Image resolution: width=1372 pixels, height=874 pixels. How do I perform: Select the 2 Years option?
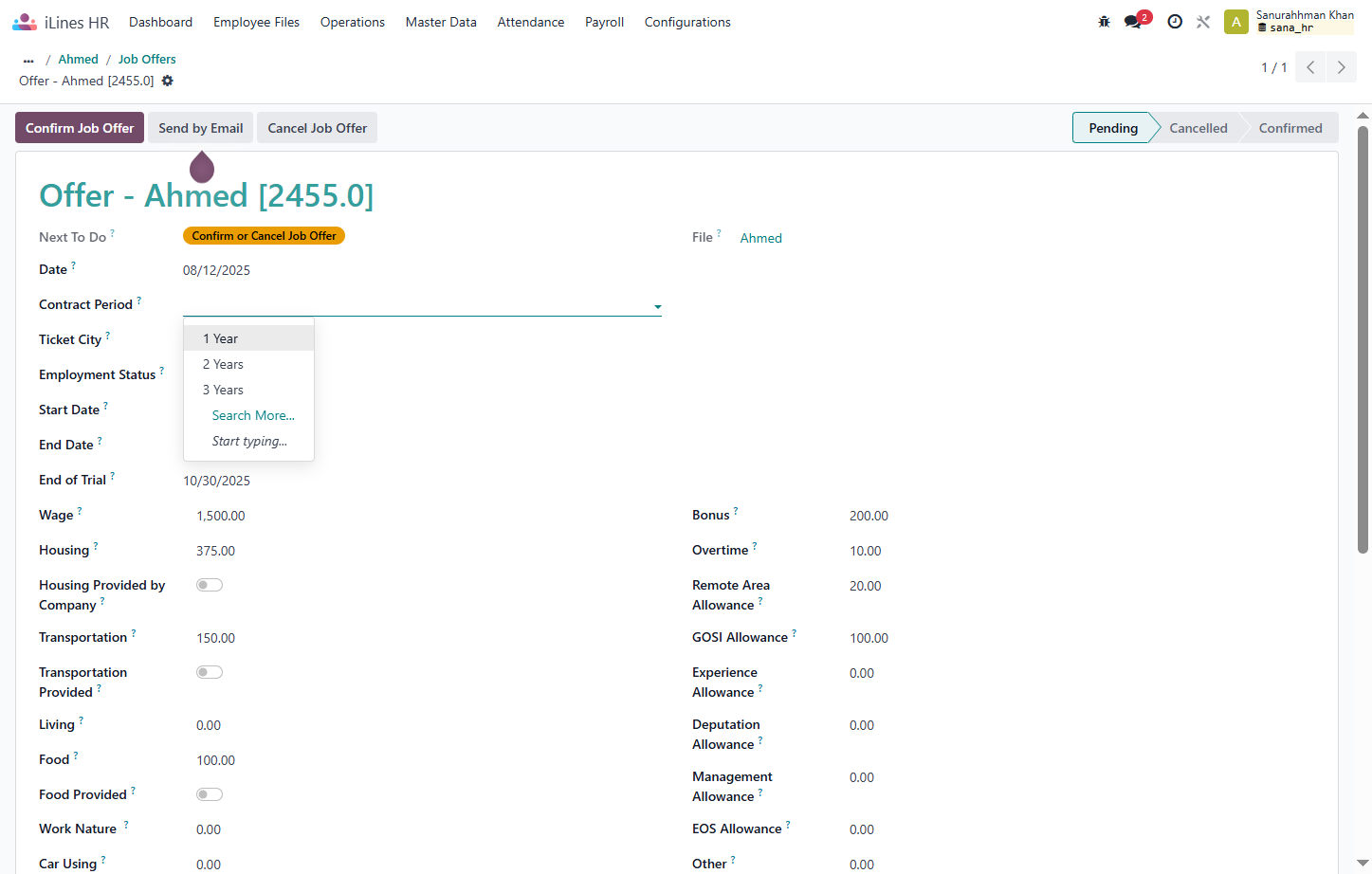pyautogui.click(x=248, y=364)
